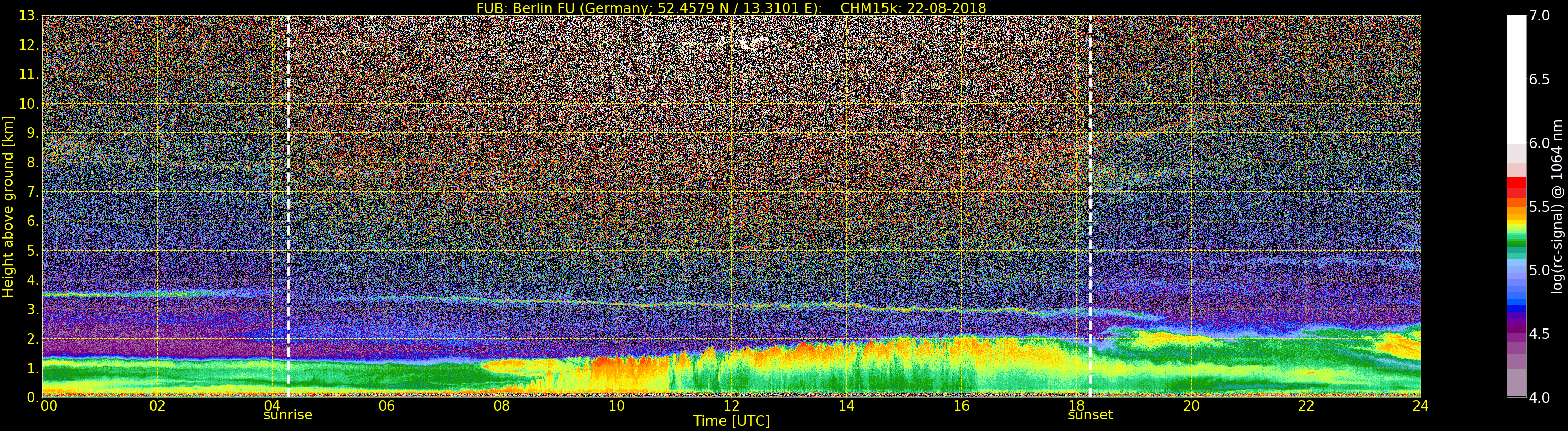Click the time axis tick label "20"

pos(1191,406)
